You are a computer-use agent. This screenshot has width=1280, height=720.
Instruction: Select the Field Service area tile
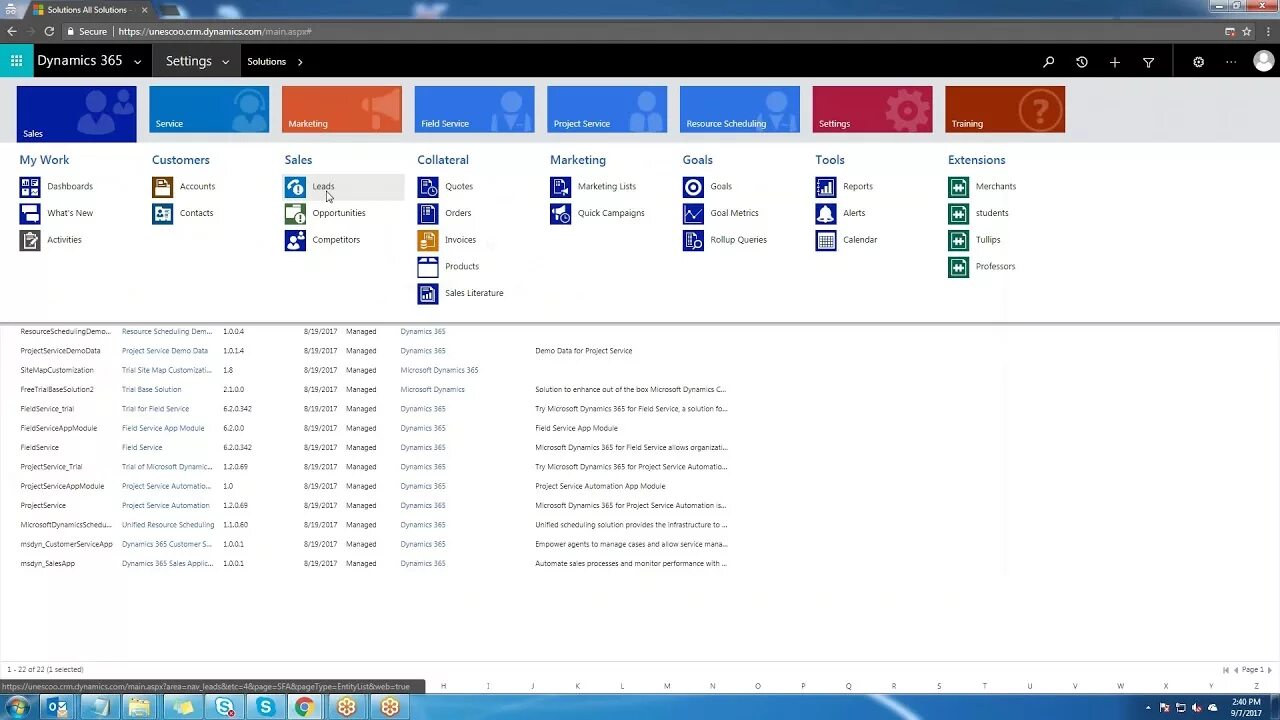[475, 110]
